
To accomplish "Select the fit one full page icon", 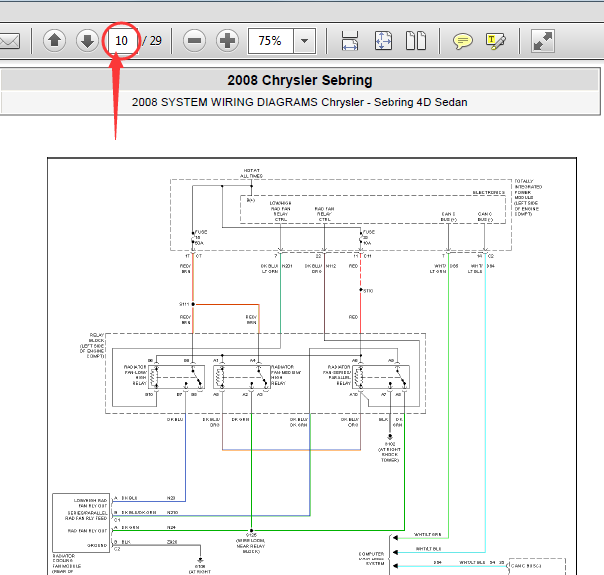I will pyautogui.click(x=383, y=40).
